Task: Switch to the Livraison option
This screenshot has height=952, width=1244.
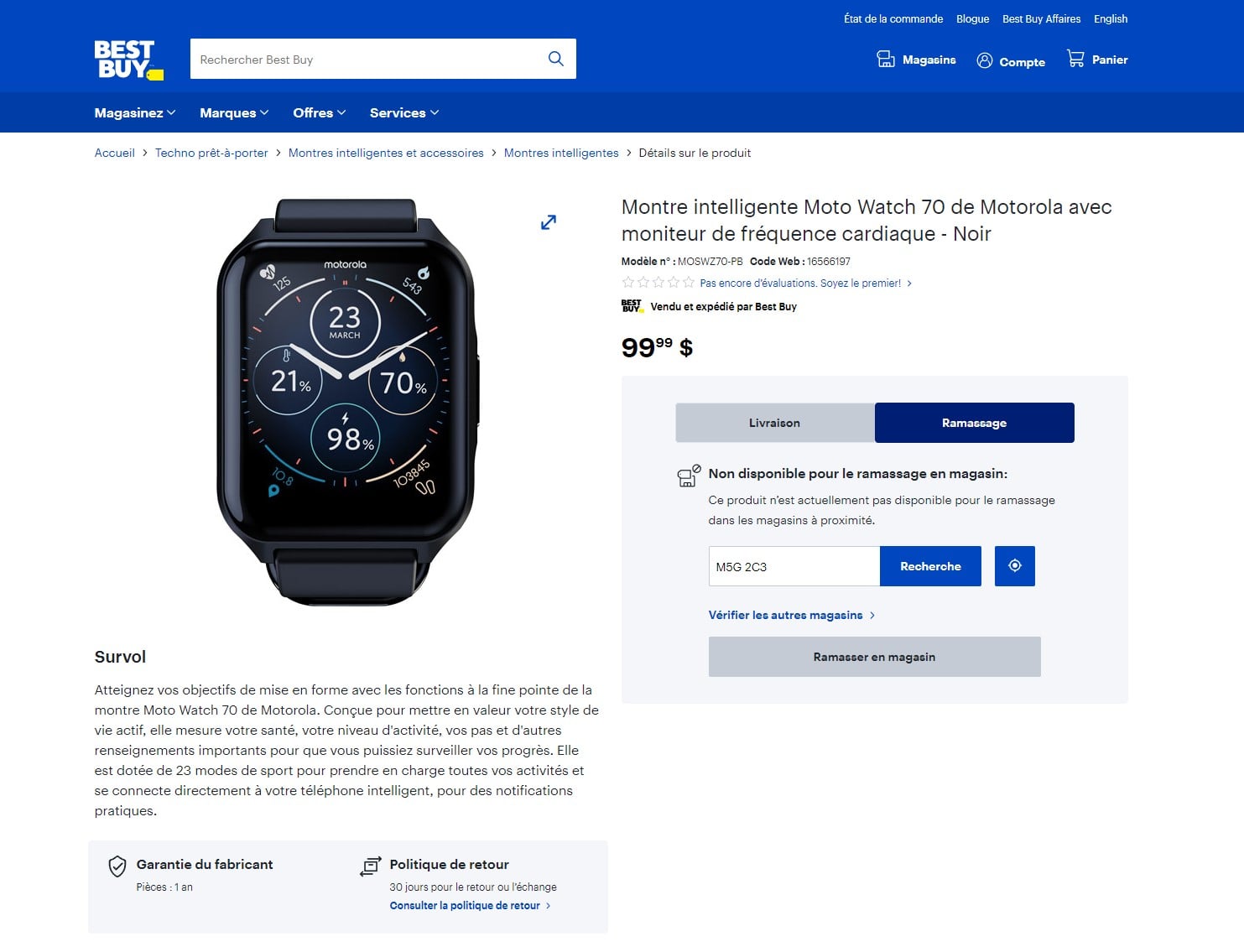Action: [775, 423]
